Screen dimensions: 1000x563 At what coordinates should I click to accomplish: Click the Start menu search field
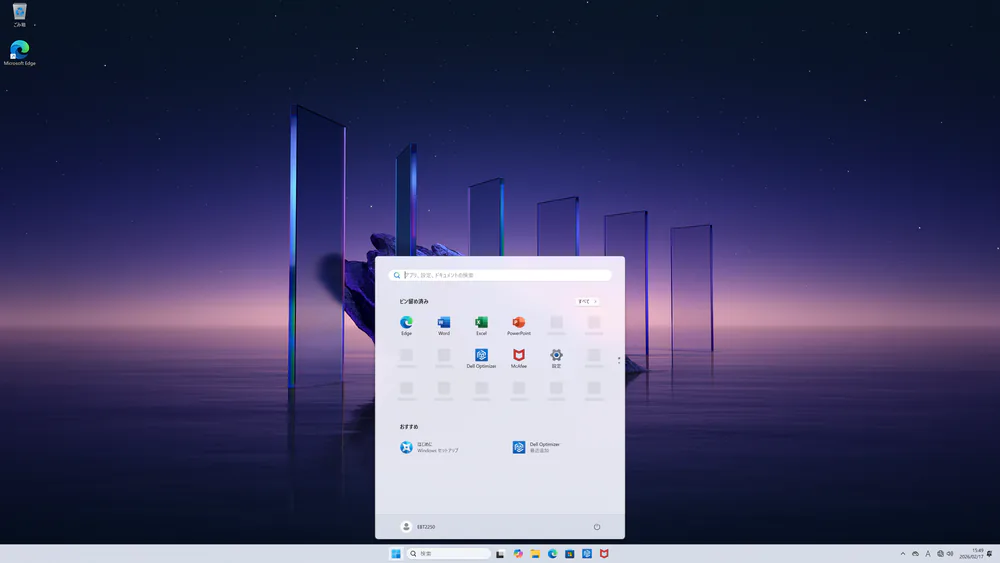(x=500, y=275)
